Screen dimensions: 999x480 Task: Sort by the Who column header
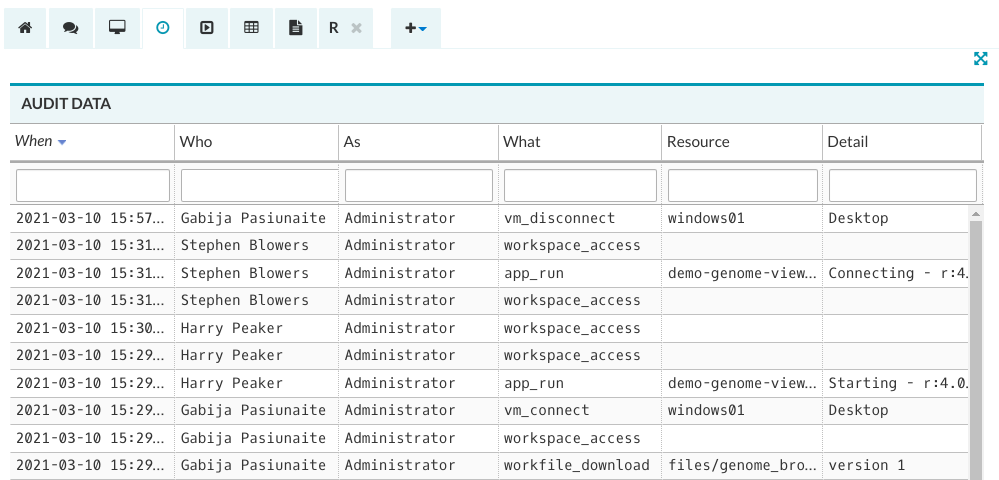(x=196, y=142)
